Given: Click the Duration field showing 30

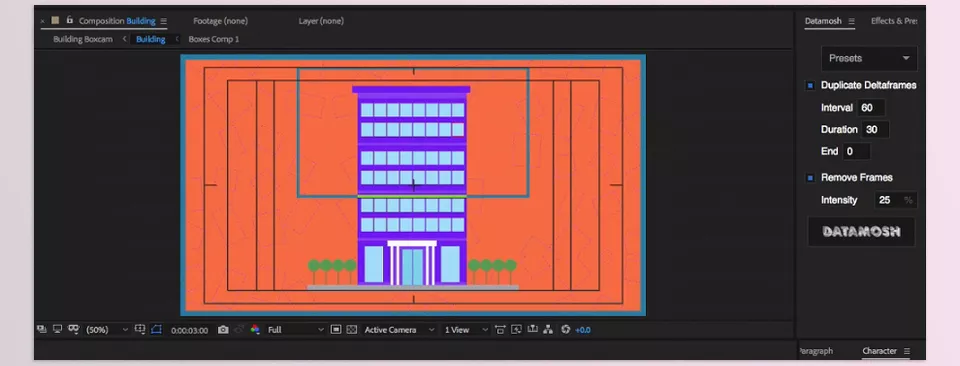Looking at the screenshot, I should 875,130.
